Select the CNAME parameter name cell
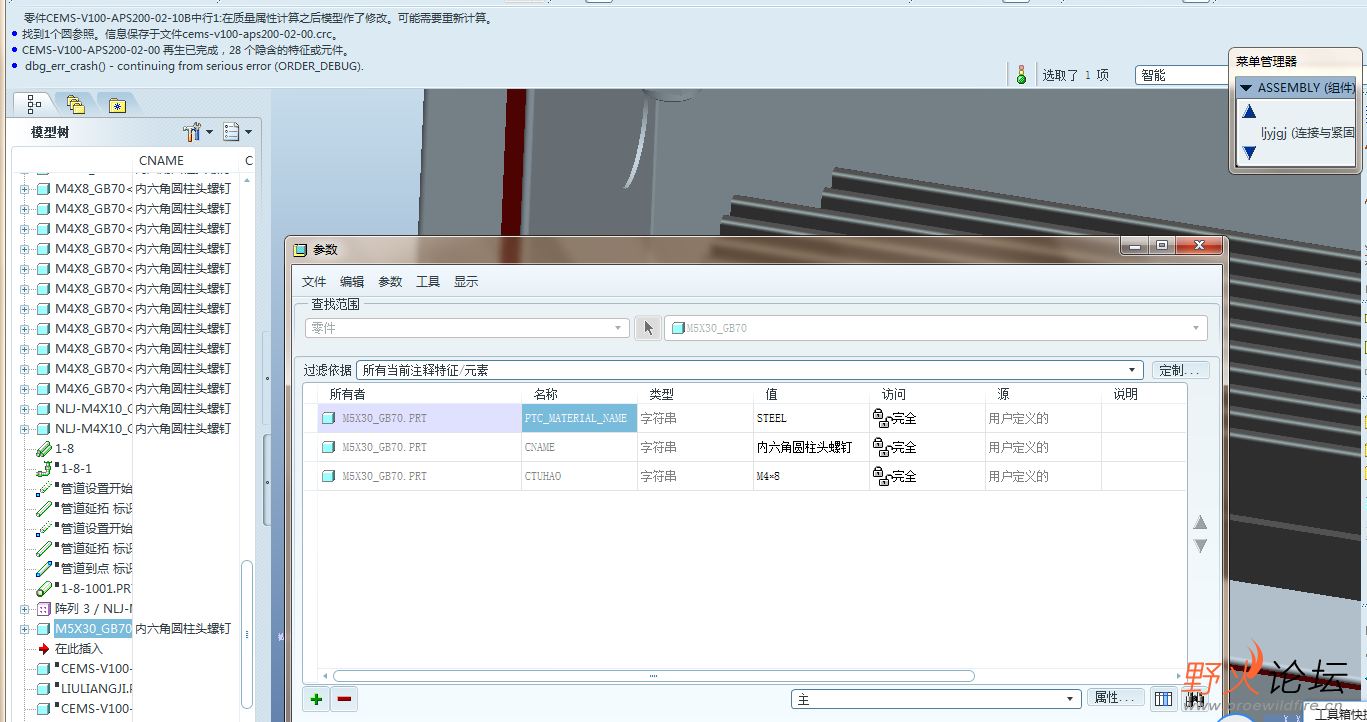This screenshot has height=722, width=1367. pyautogui.click(x=580, y=447)
